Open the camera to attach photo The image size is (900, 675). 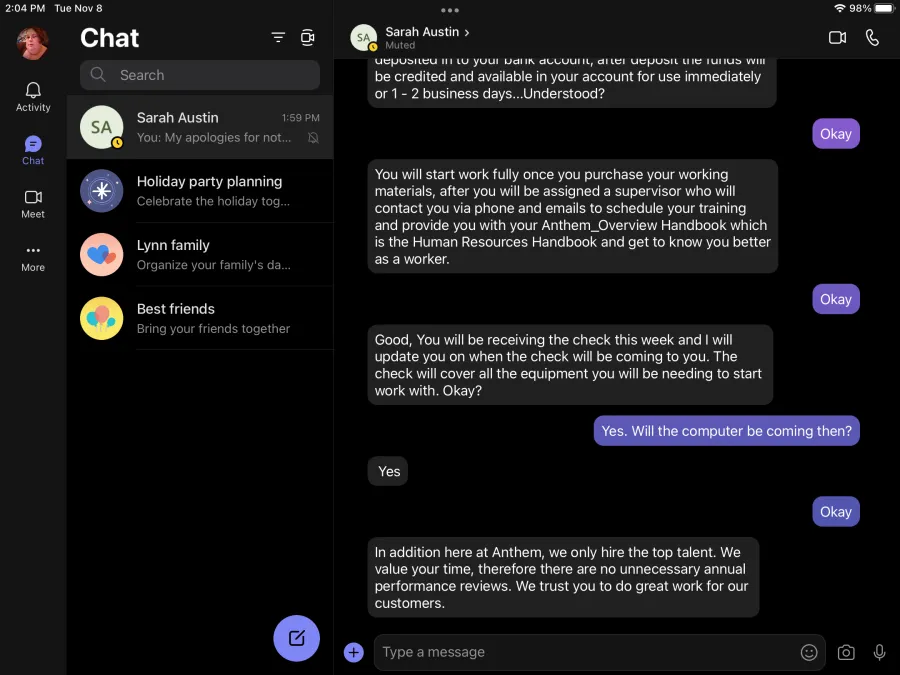[x=845, y=653]
